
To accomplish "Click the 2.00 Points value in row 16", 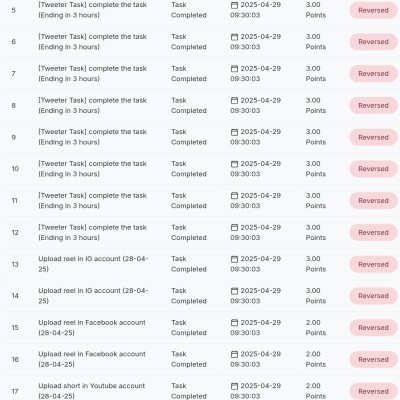I will [316, 359].
